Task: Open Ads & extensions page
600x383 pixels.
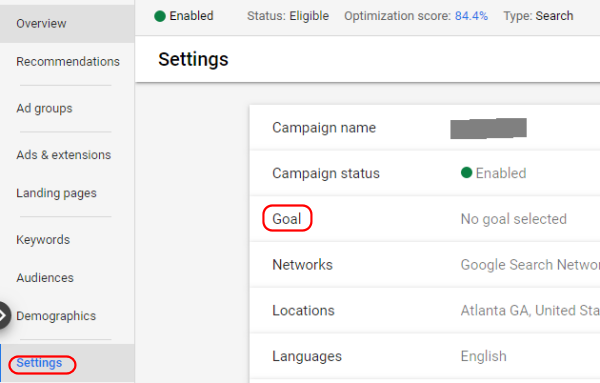Action: tap(64, 155)
